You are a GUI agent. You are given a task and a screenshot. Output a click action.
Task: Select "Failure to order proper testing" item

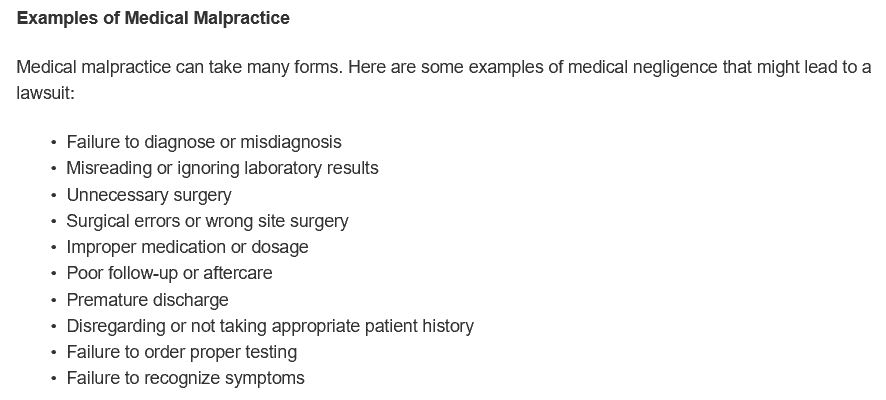[x=181, y=352]
